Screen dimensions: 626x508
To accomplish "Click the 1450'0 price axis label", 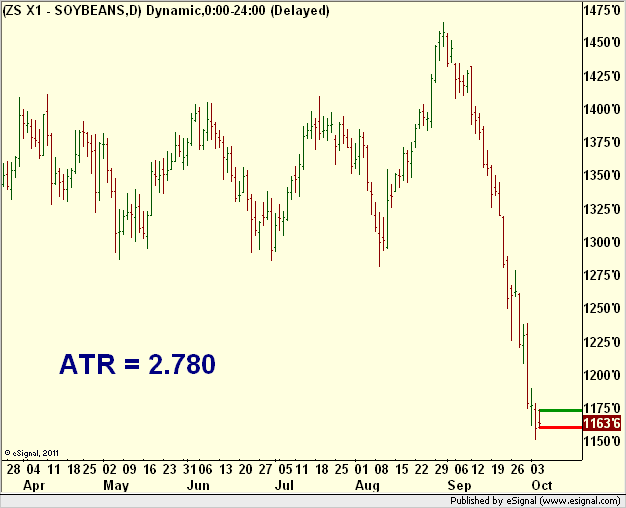I will point(603,42).
